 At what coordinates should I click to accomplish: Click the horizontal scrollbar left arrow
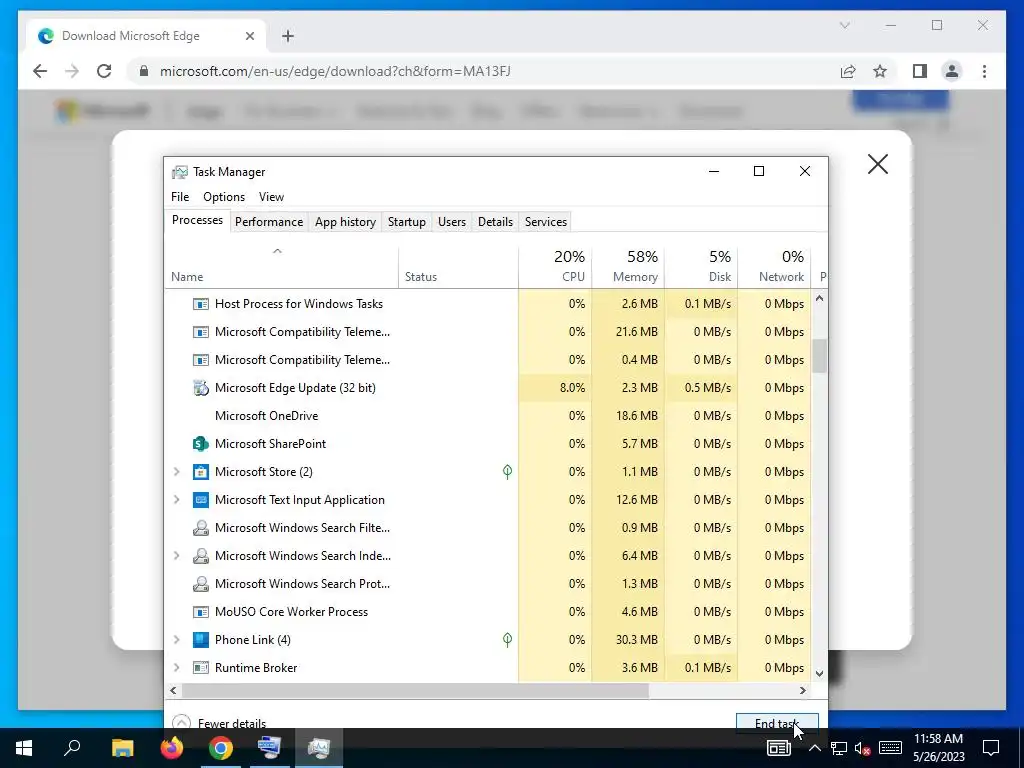click(173, 690)
